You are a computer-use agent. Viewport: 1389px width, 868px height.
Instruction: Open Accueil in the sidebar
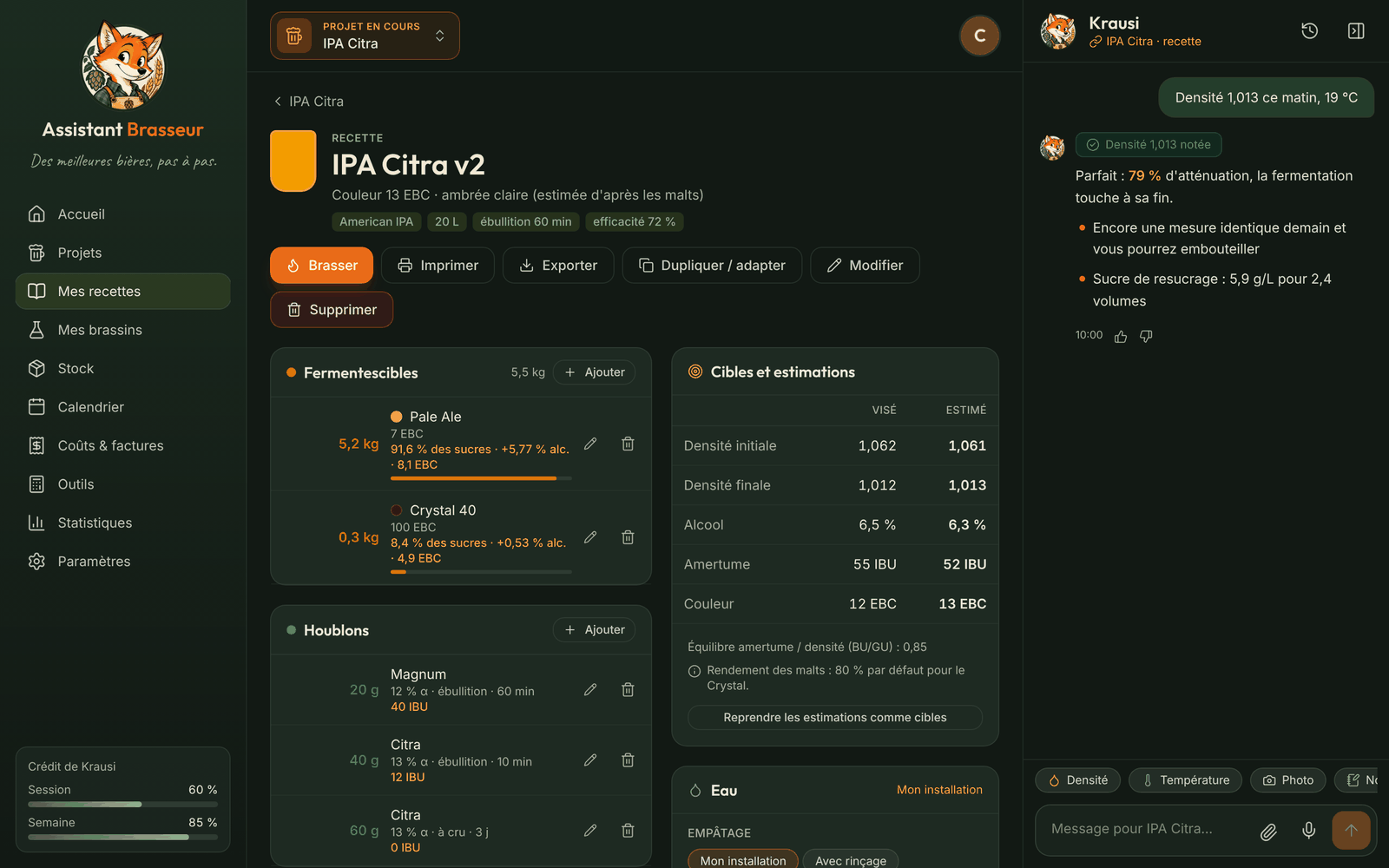(x=123, y=214)
